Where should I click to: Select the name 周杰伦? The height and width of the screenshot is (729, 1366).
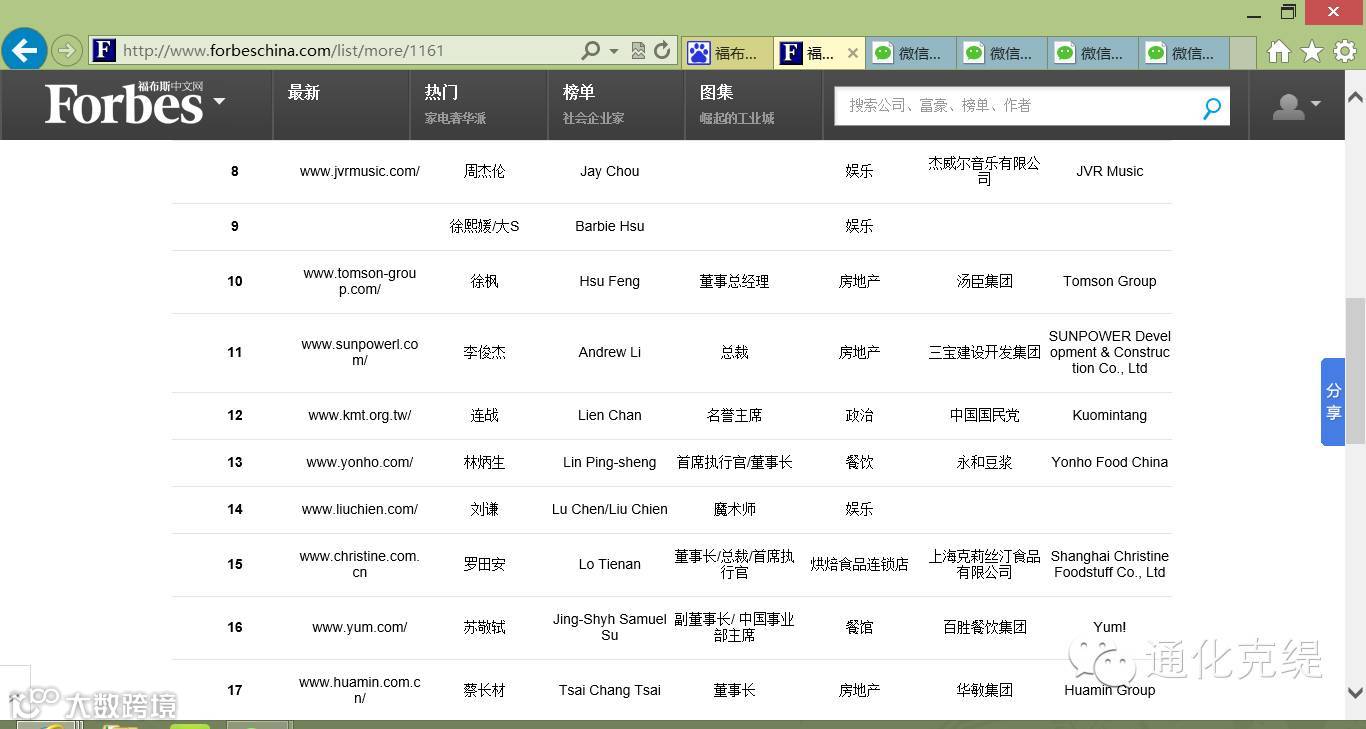coord(485,171)
